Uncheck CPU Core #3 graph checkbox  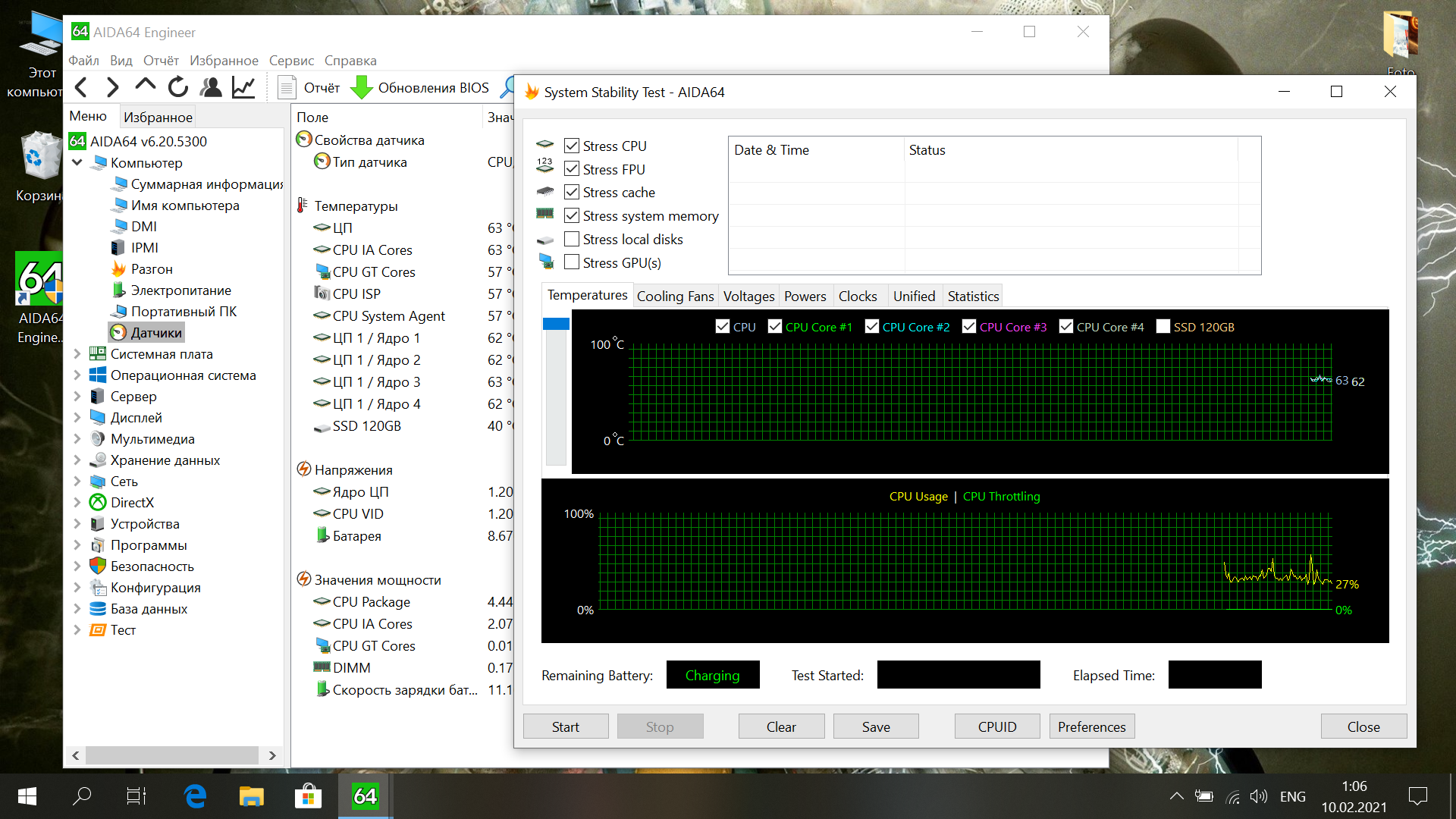coord(969,327)
